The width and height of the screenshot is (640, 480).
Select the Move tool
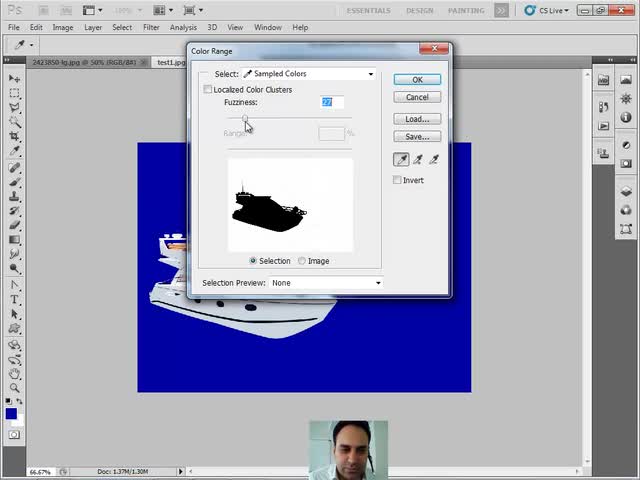[x=14, y=78]
